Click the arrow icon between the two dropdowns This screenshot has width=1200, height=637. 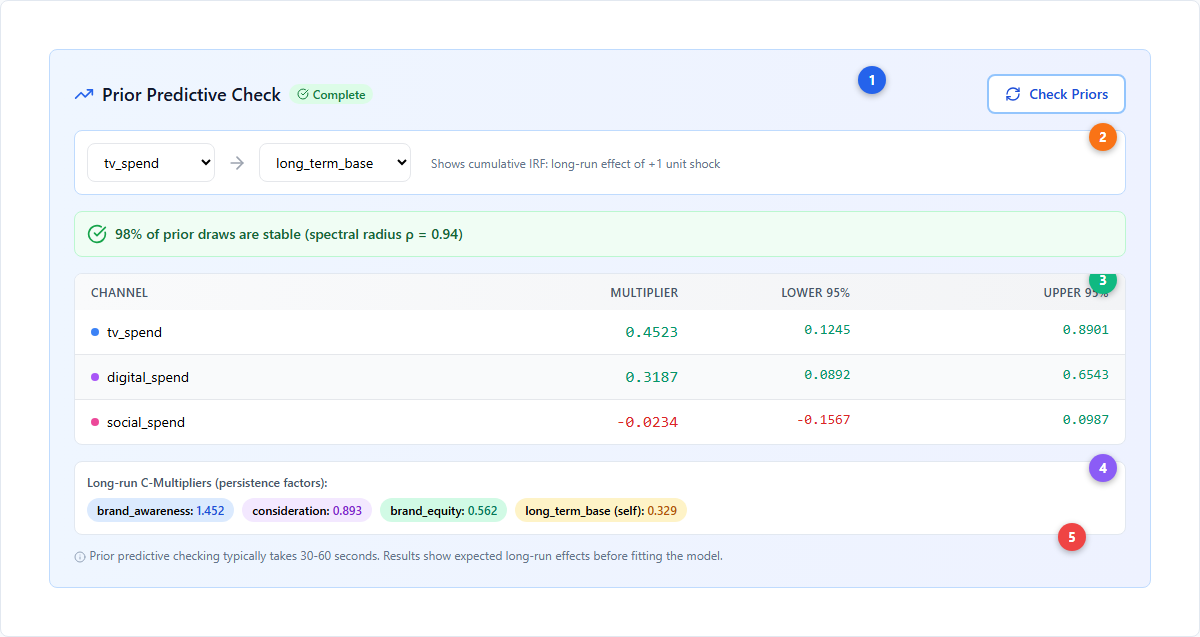[237, 163]
